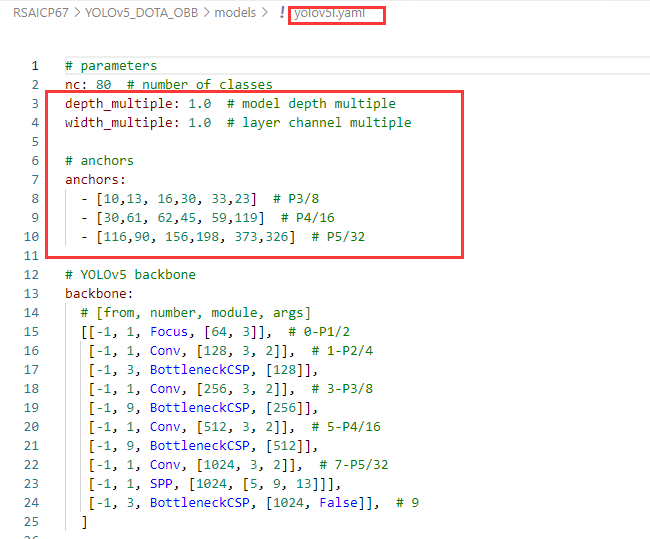Click the '# 5-P4/16' comment
The width and height of the screenshot is (650, 539).
[x=346, y=427]
